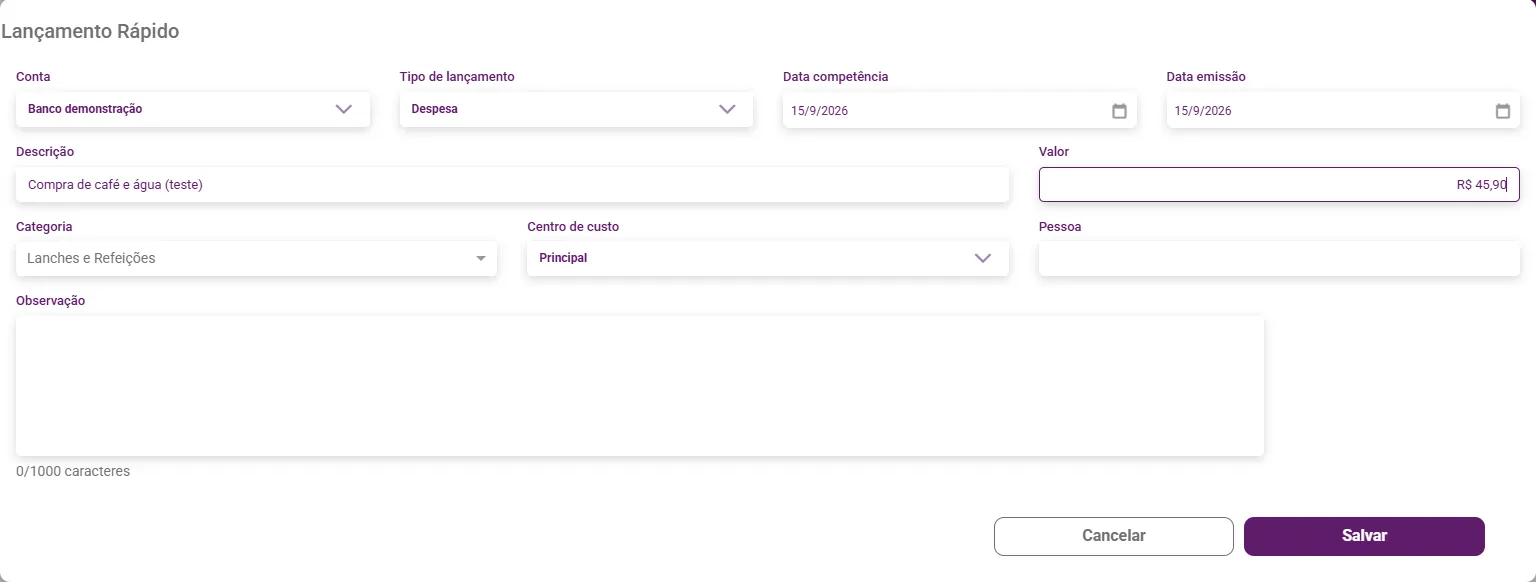Click the 'Categoria' label
This screenshot has width=1536, height=582.
[x=44, y=227]
